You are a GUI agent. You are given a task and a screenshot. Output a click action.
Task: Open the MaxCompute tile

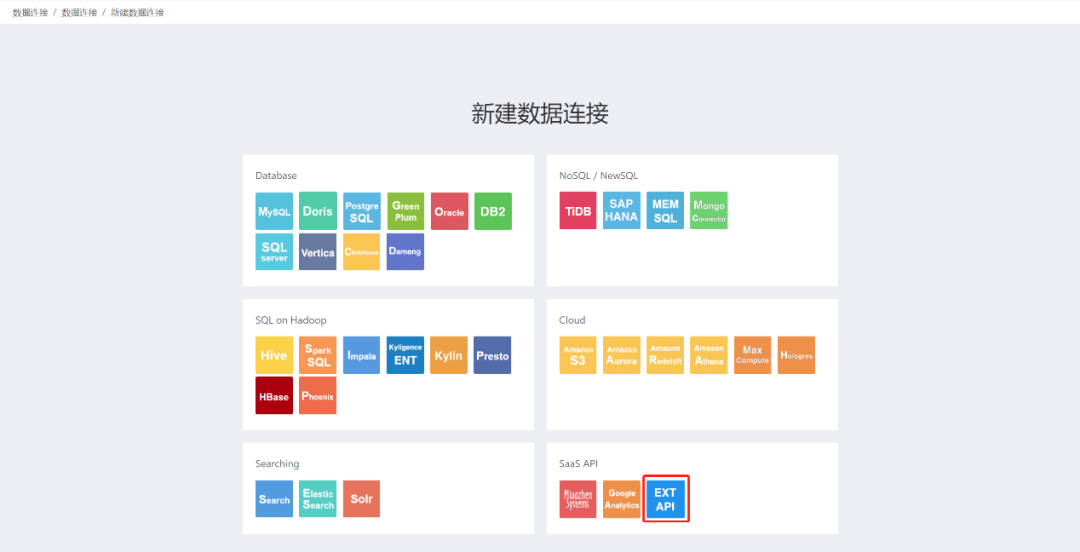click(753, 355)
